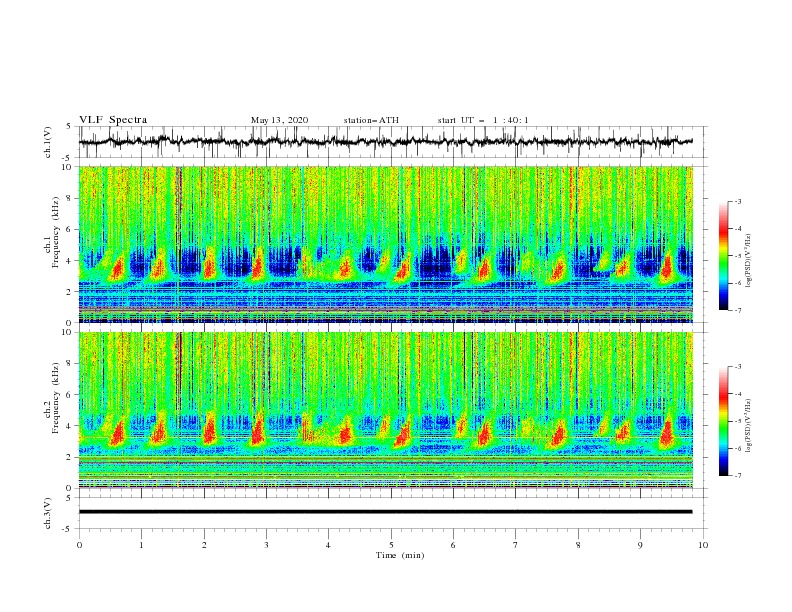
Task: Click the time axis tick label '10'
Action: pos(703,545)
